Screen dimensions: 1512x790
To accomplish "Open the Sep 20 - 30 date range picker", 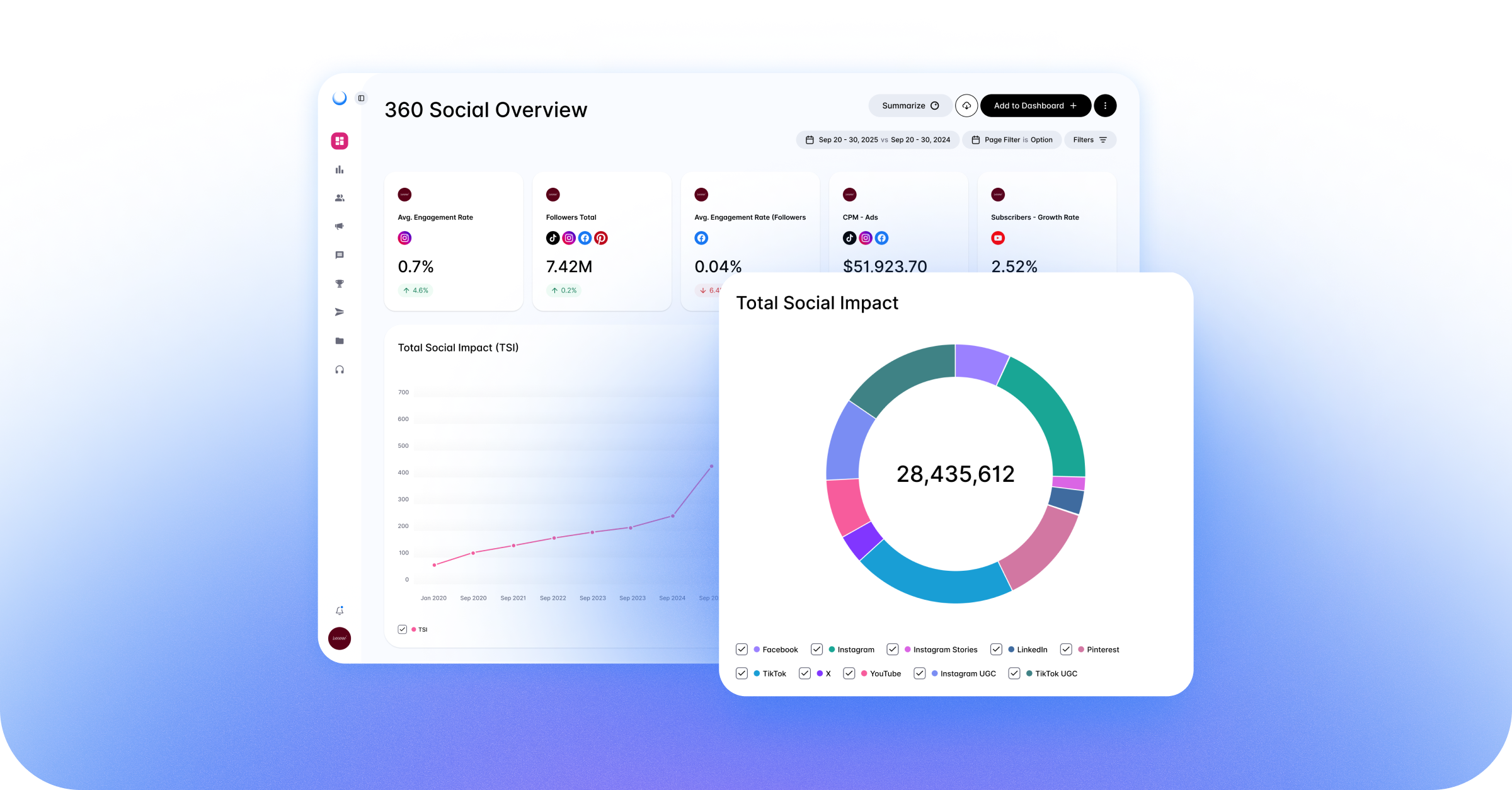I will point(878,140).
